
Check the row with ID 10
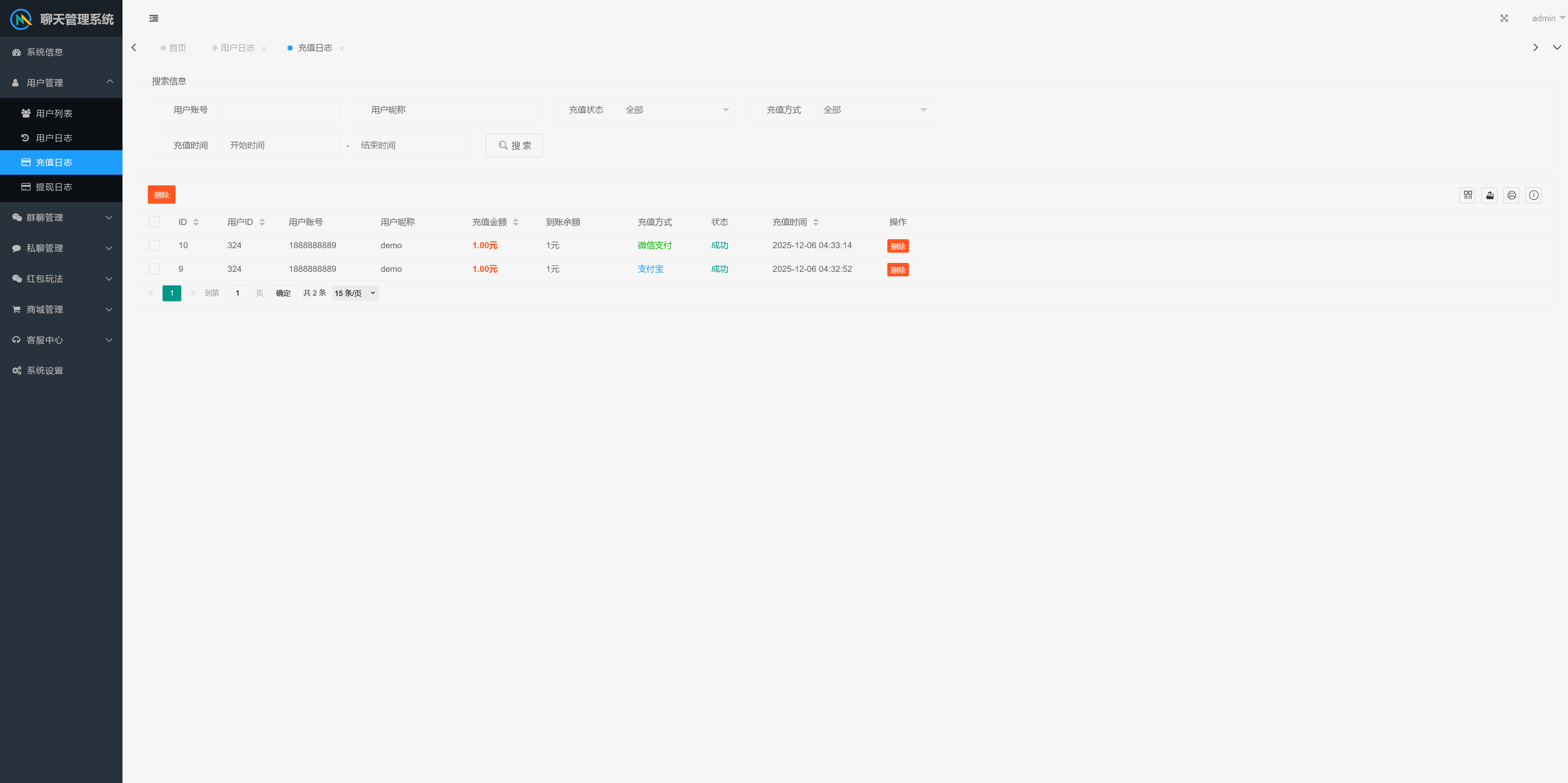tap(154, 246)
